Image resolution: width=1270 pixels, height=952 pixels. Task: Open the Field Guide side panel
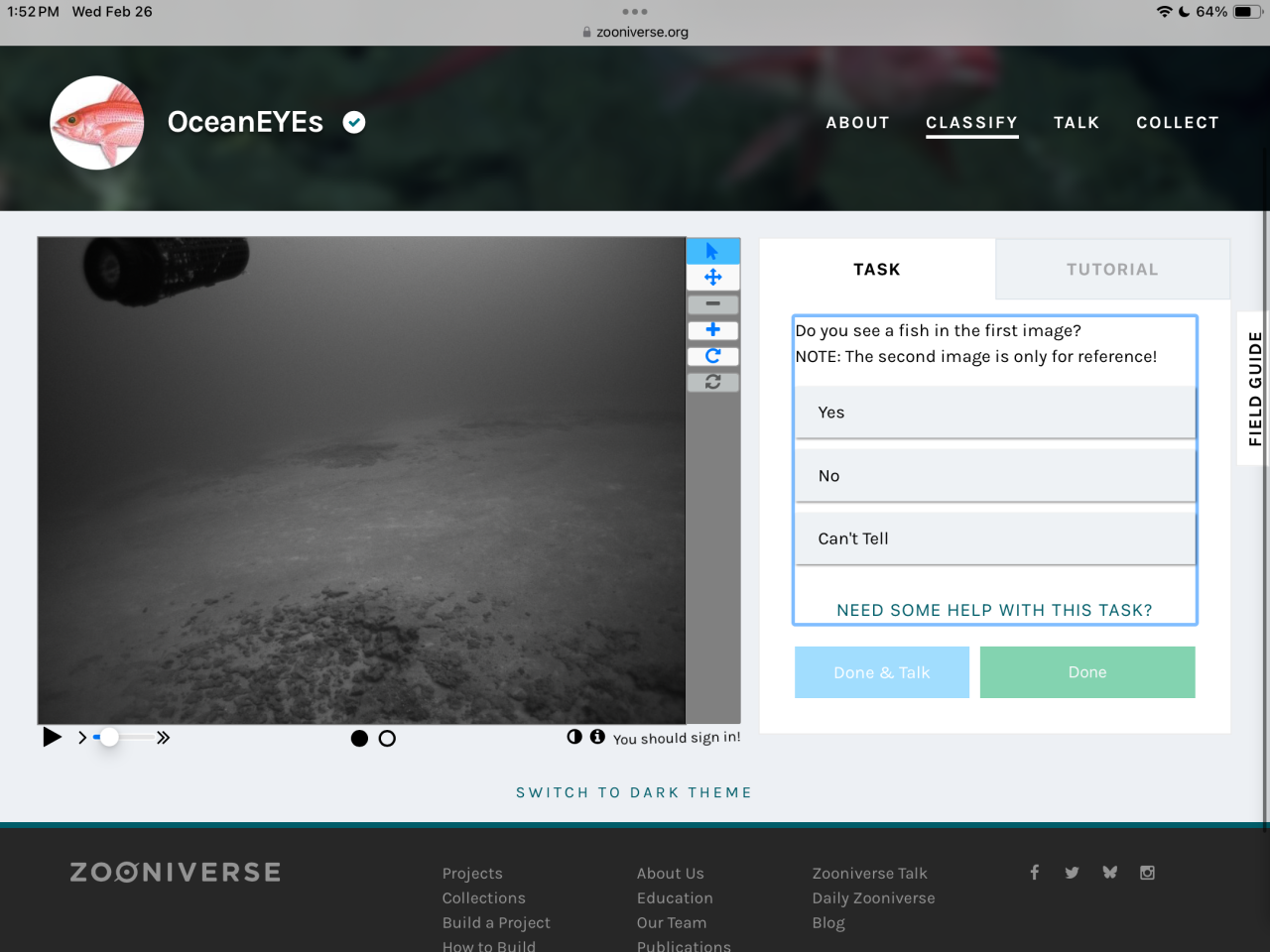pos(1254,389)
